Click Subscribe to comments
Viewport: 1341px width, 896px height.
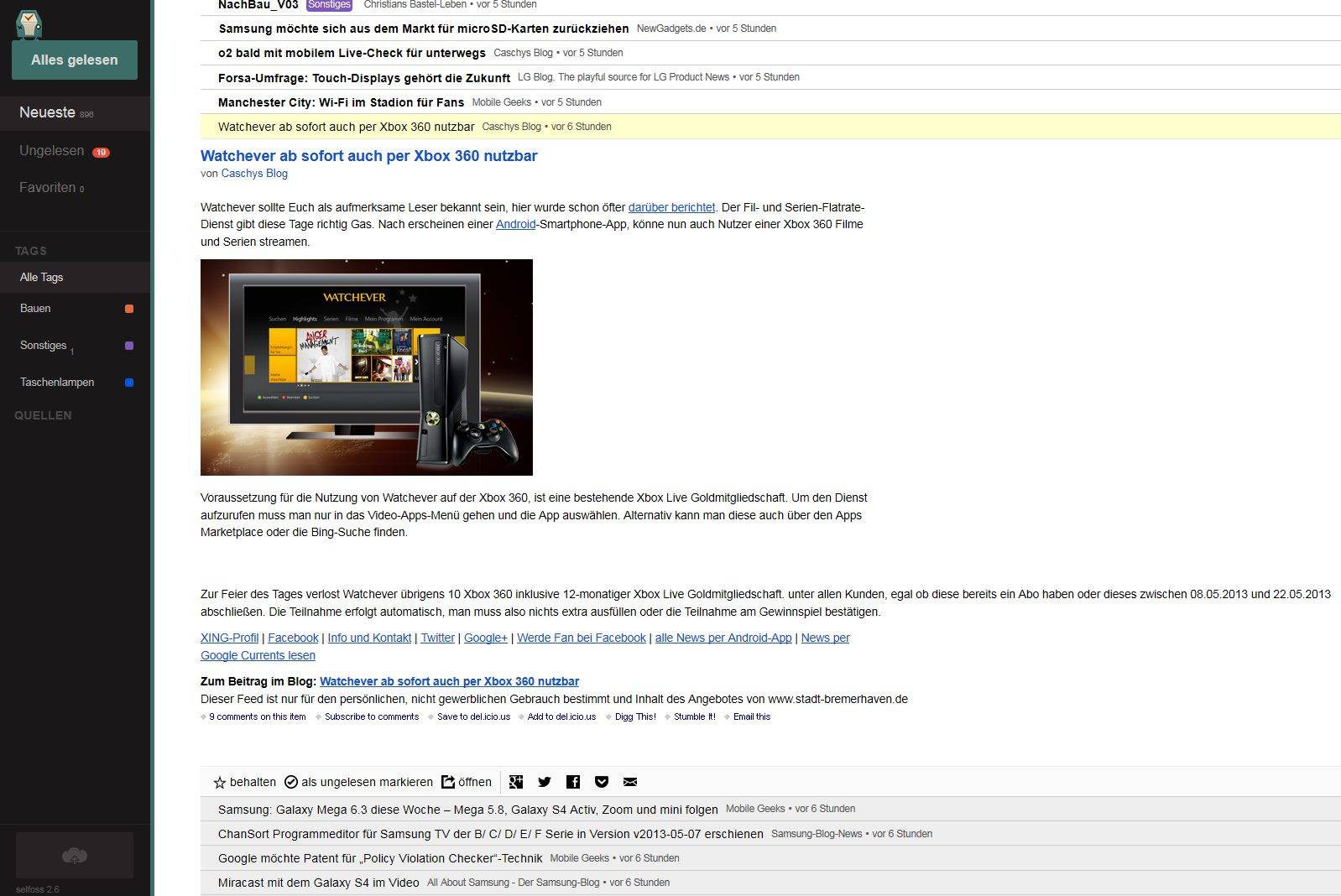(372, 716)
